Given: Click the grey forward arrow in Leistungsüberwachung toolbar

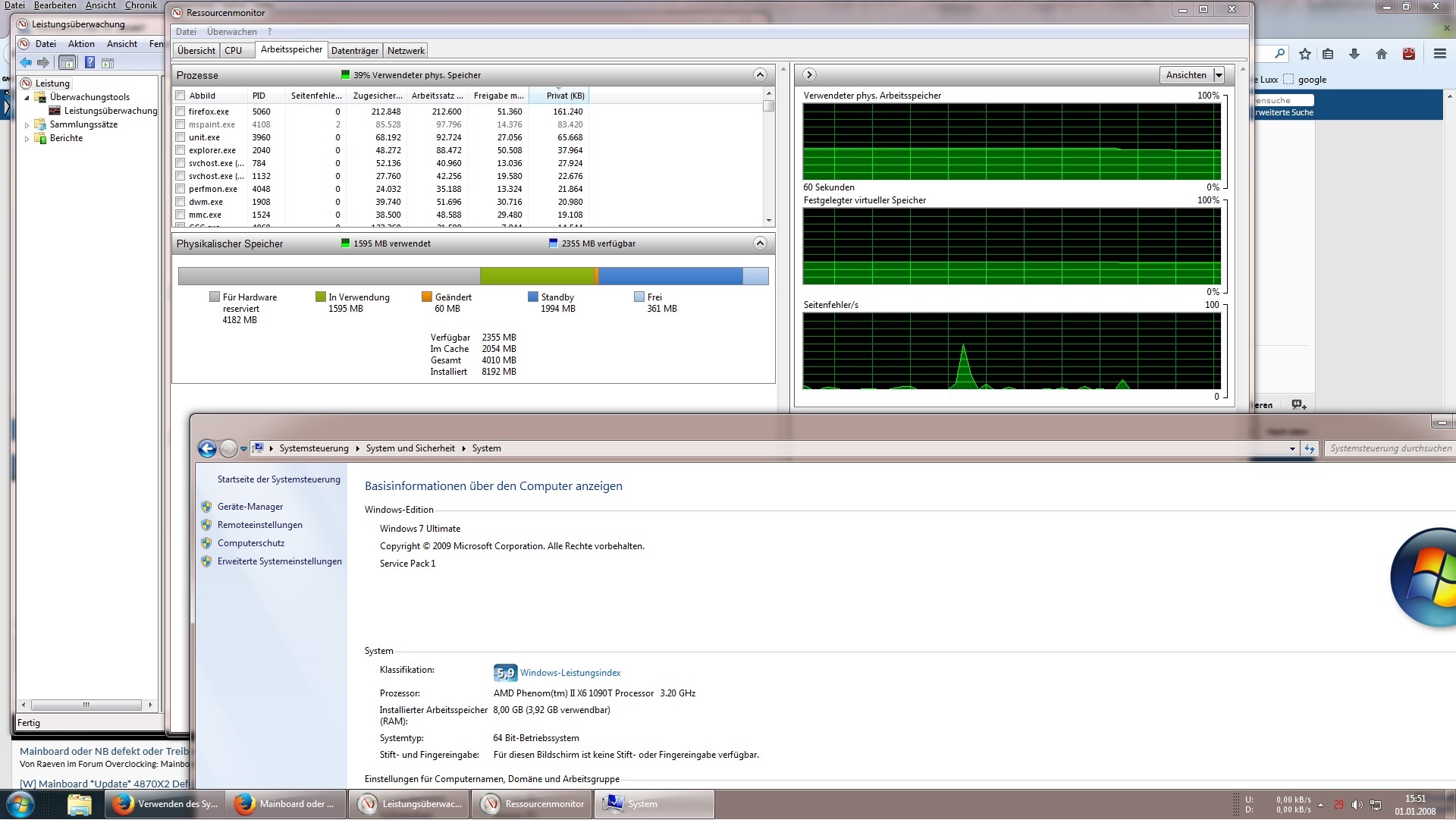Looking at the screenshot, I should click(x=43, y=62).
